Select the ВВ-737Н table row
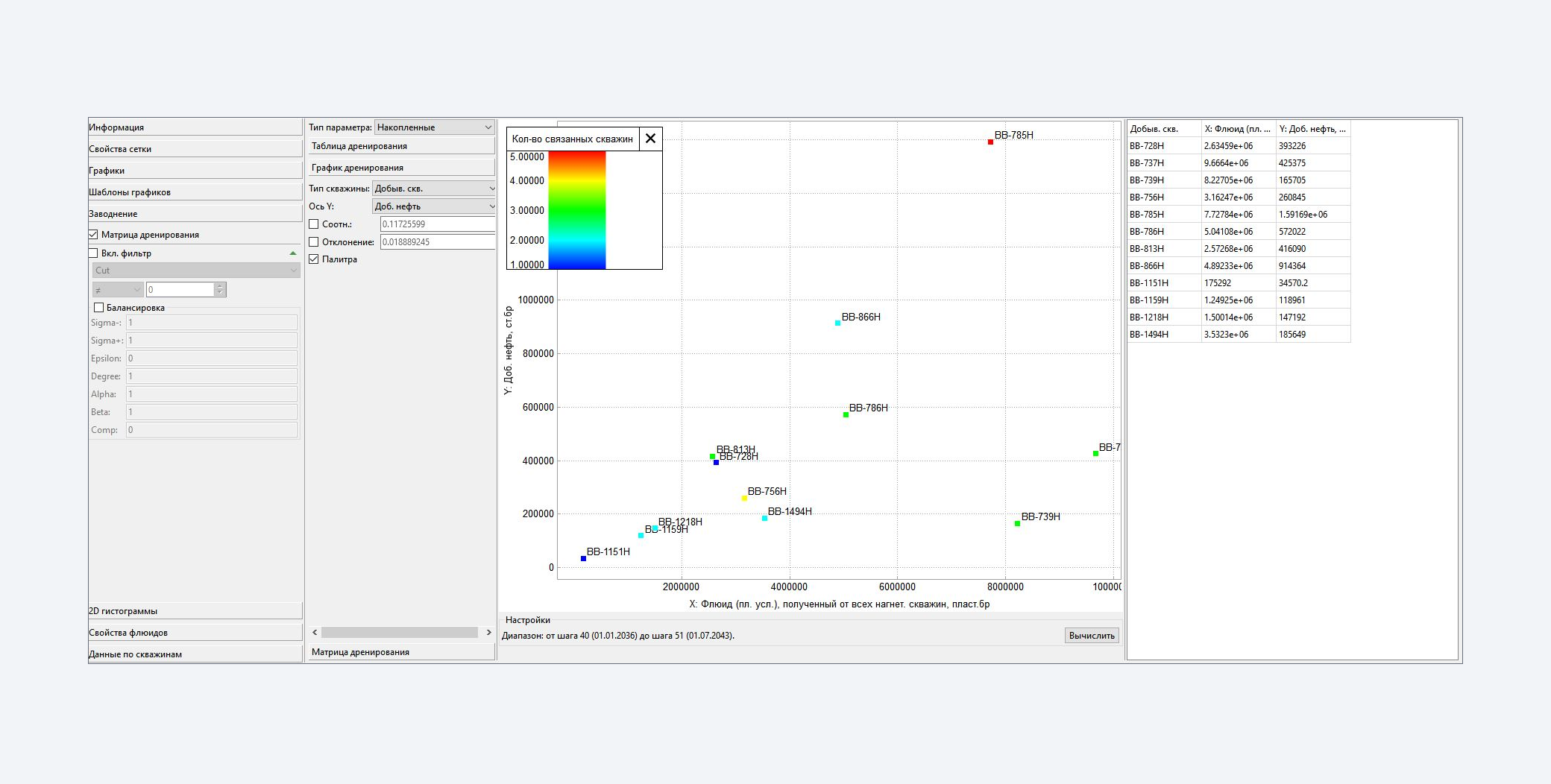Viewport: 1551px width, 784px height. [1239, 163]
